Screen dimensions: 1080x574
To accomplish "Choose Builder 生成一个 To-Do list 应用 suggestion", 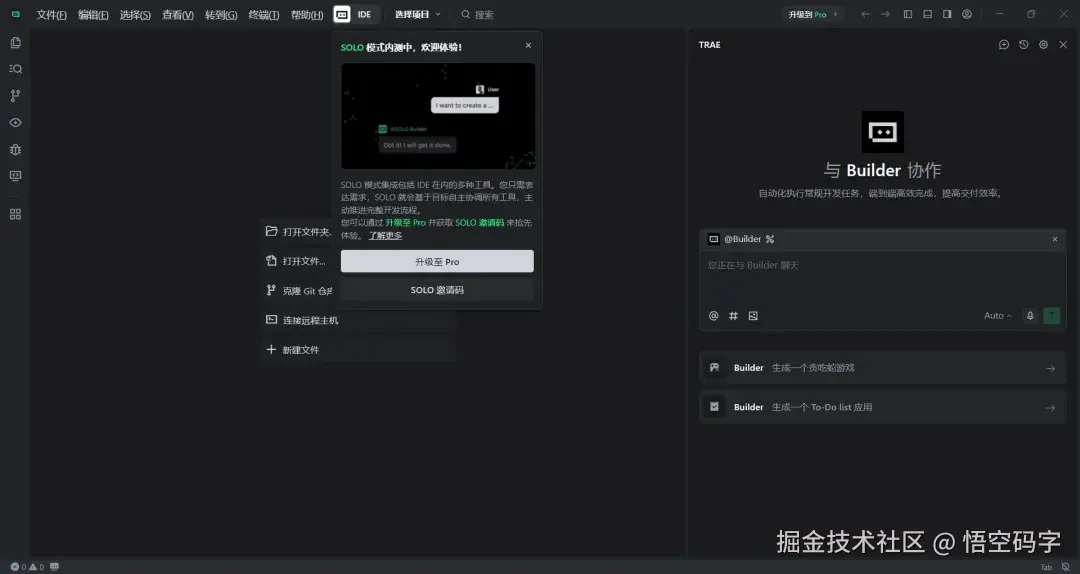I will 882,407.
